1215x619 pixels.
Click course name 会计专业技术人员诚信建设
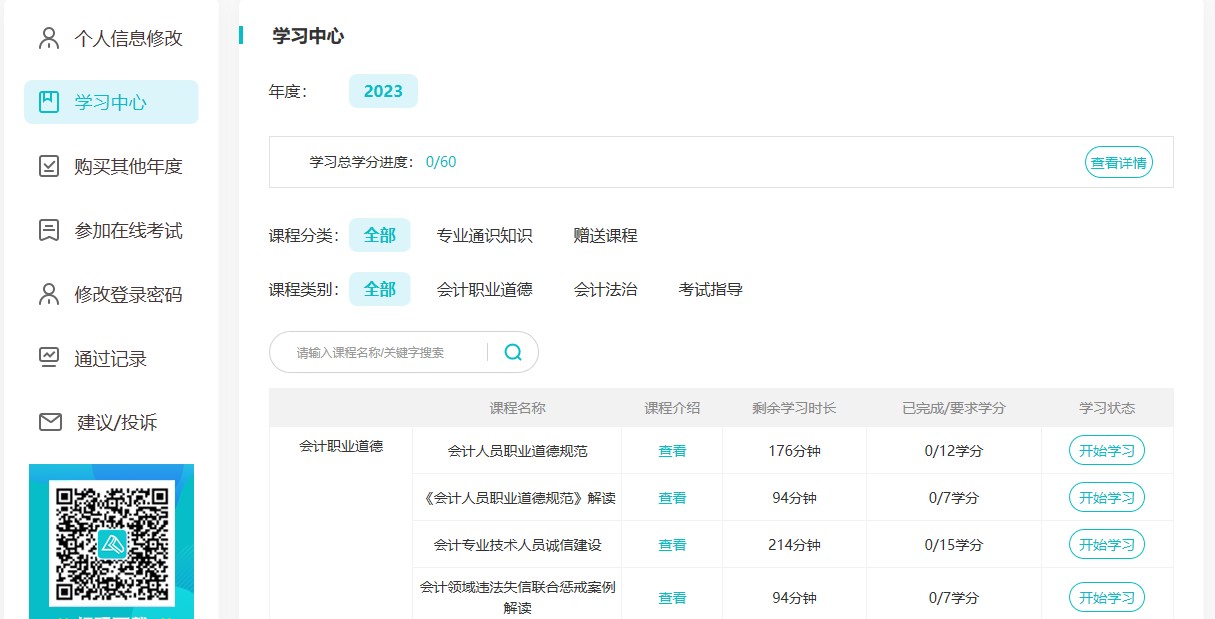[x=518, y=545]
